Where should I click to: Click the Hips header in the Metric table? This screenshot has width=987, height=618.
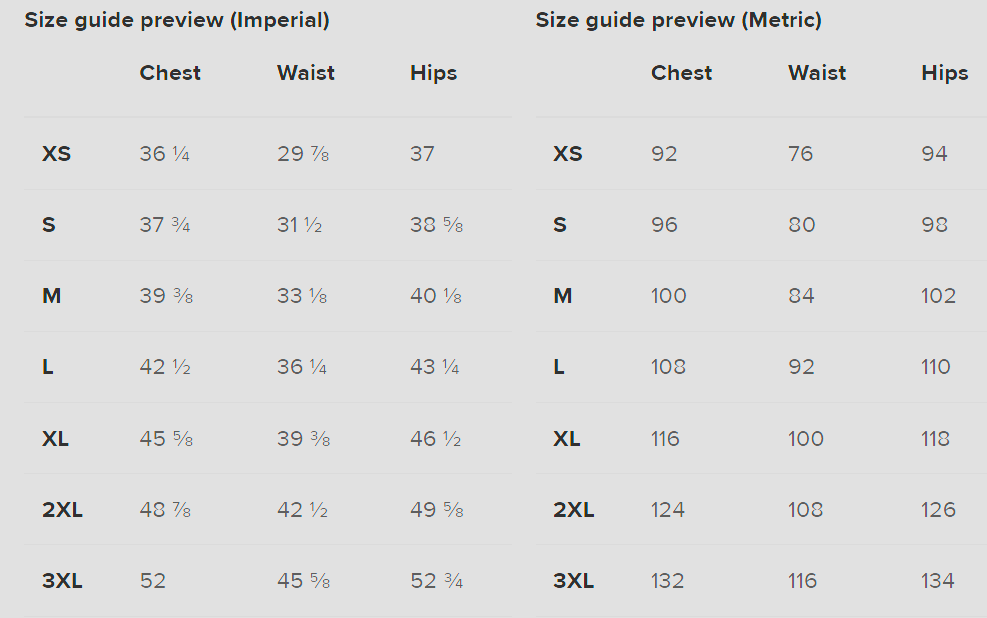(x=944, y=73)
